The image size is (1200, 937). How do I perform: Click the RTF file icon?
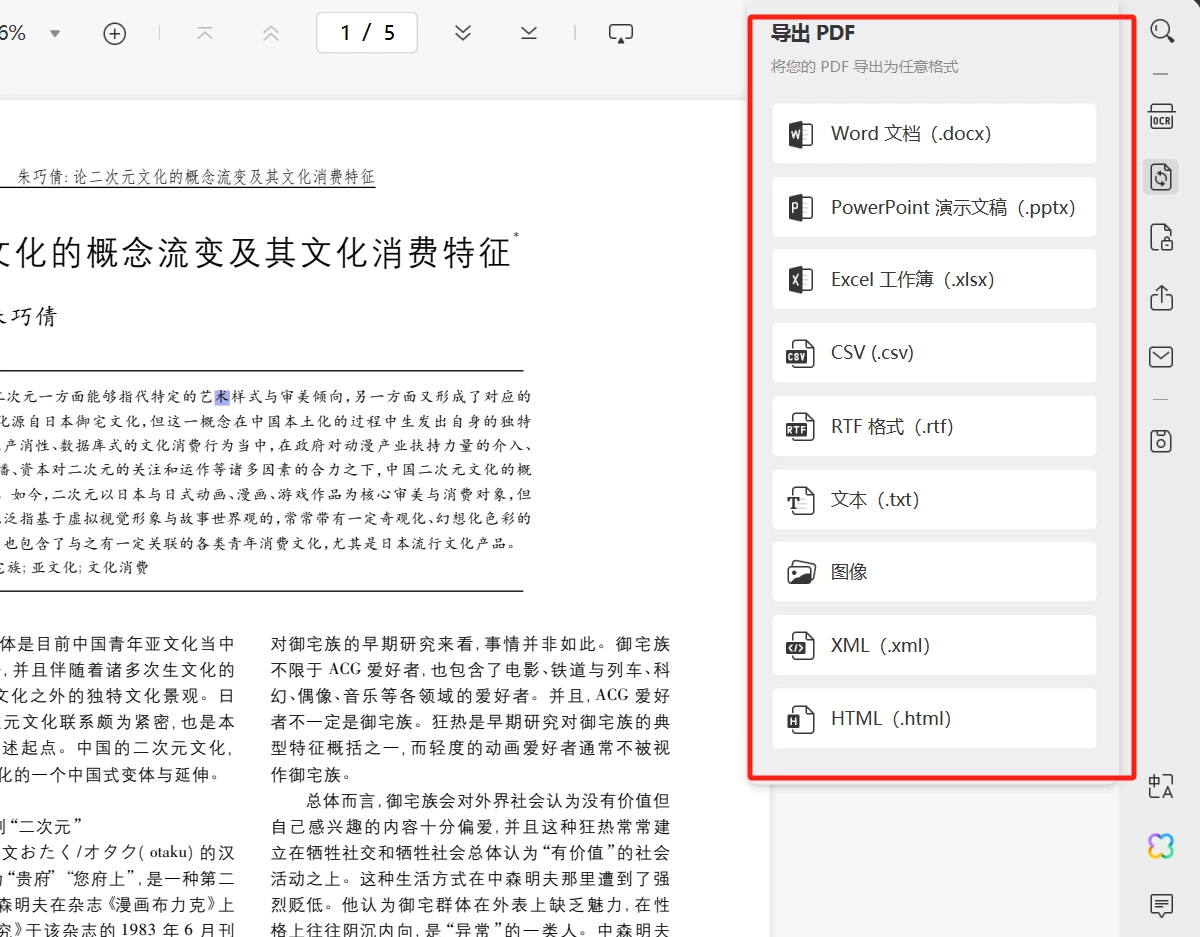coord(800,426)
